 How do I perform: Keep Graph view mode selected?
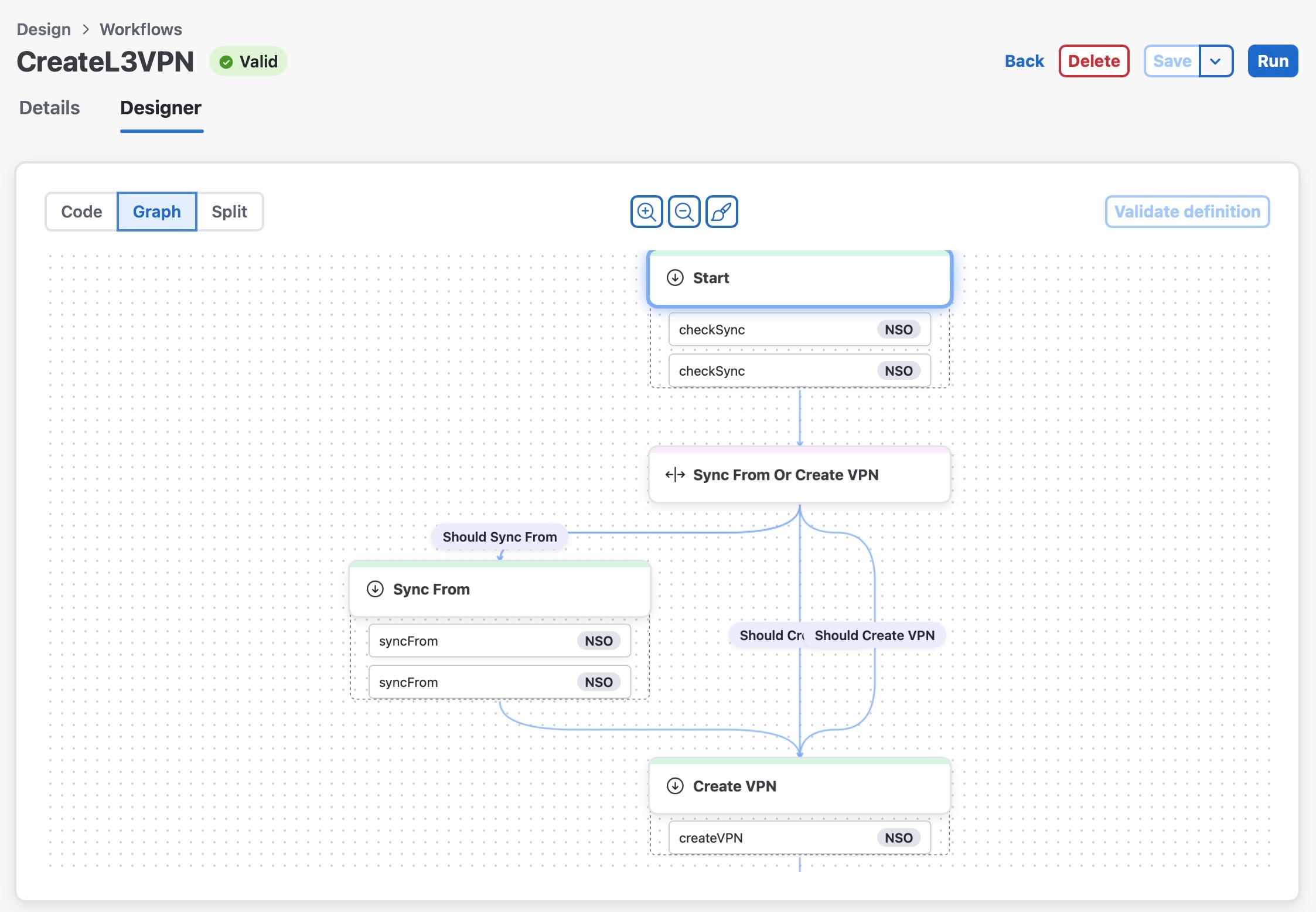tap(156, 212)
